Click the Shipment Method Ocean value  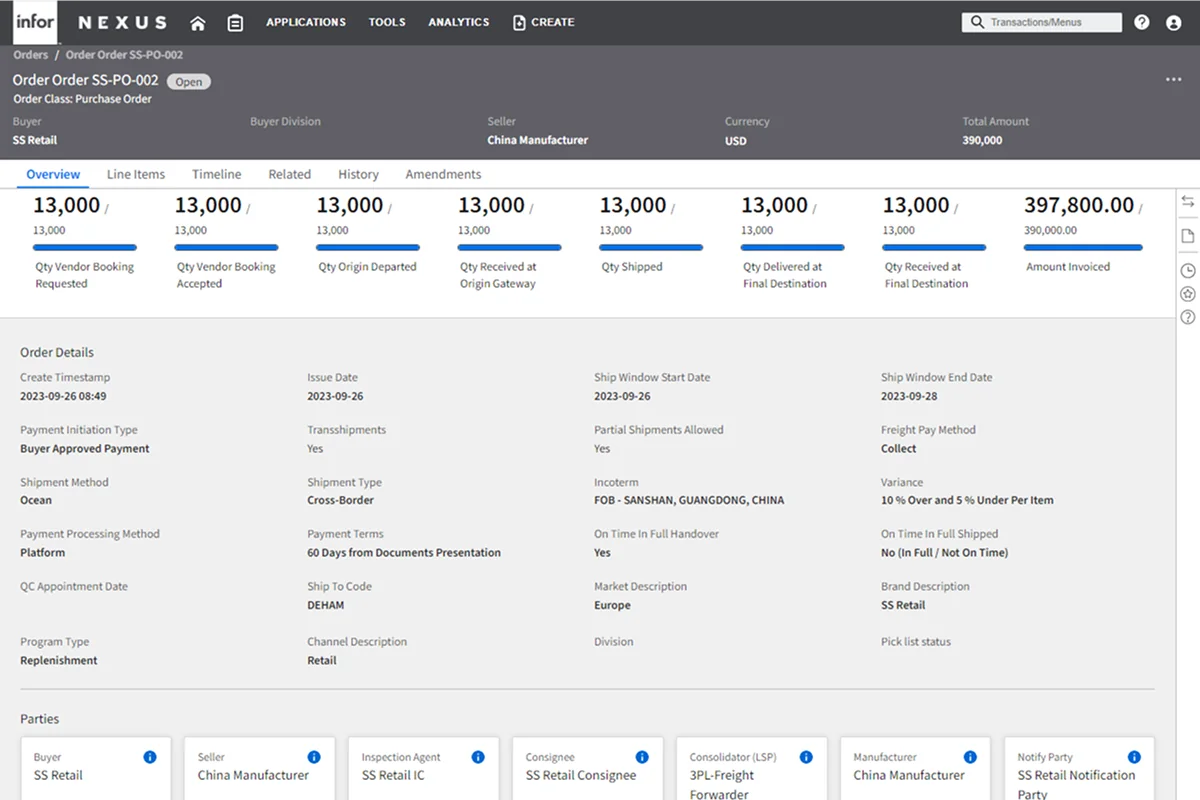pyautogui.click(x=36, y=500)
